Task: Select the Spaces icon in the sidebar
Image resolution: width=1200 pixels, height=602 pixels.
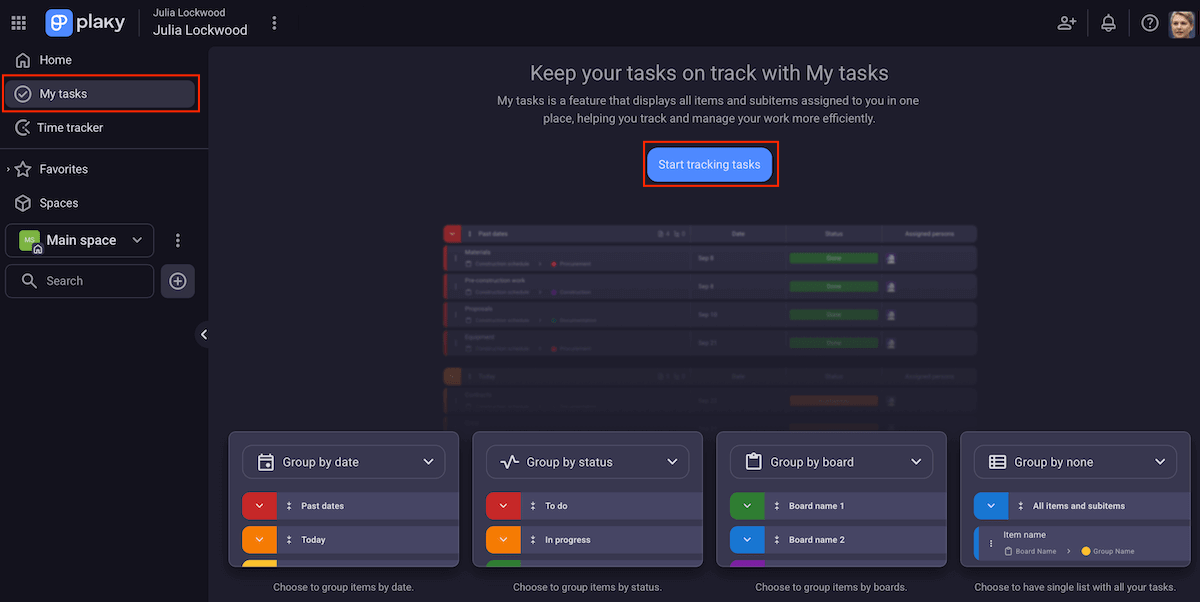Action: (x=22, y=202)
